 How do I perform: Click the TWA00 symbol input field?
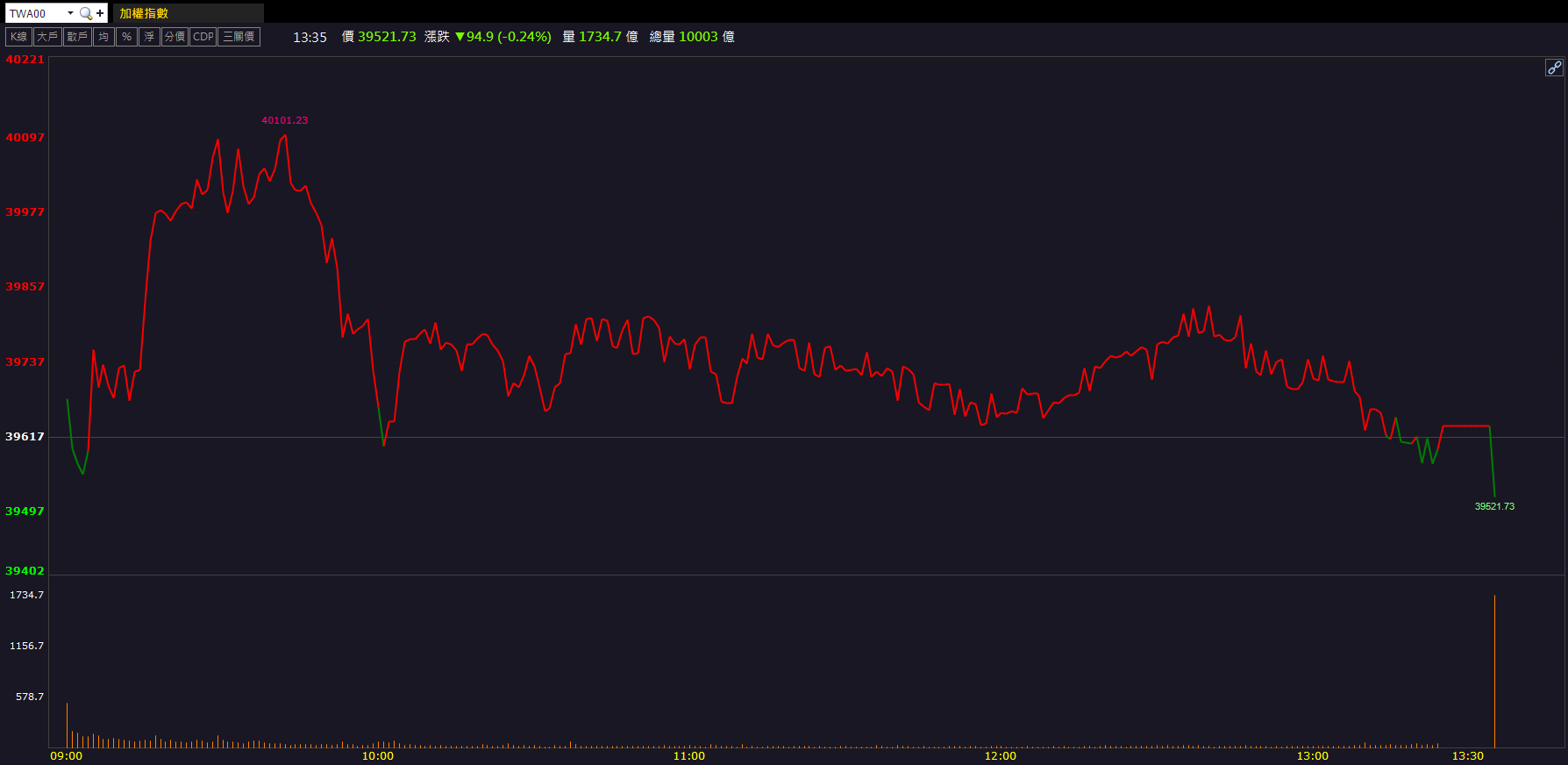(x=35, y=13)
